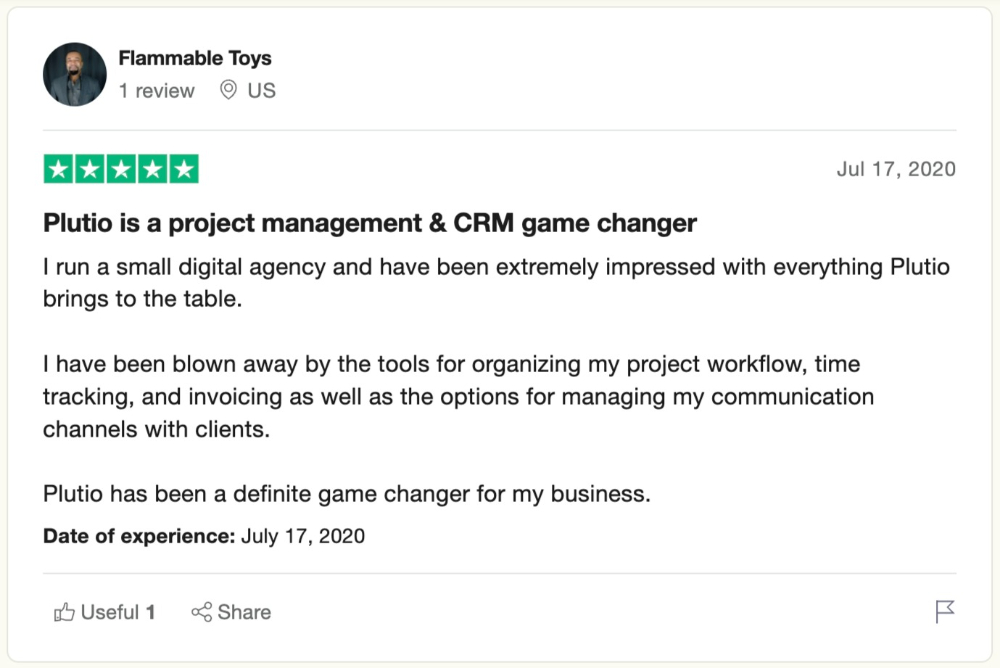
Task: Click the "I run a small digital agency" paragraph
Action: pos(496,283)
